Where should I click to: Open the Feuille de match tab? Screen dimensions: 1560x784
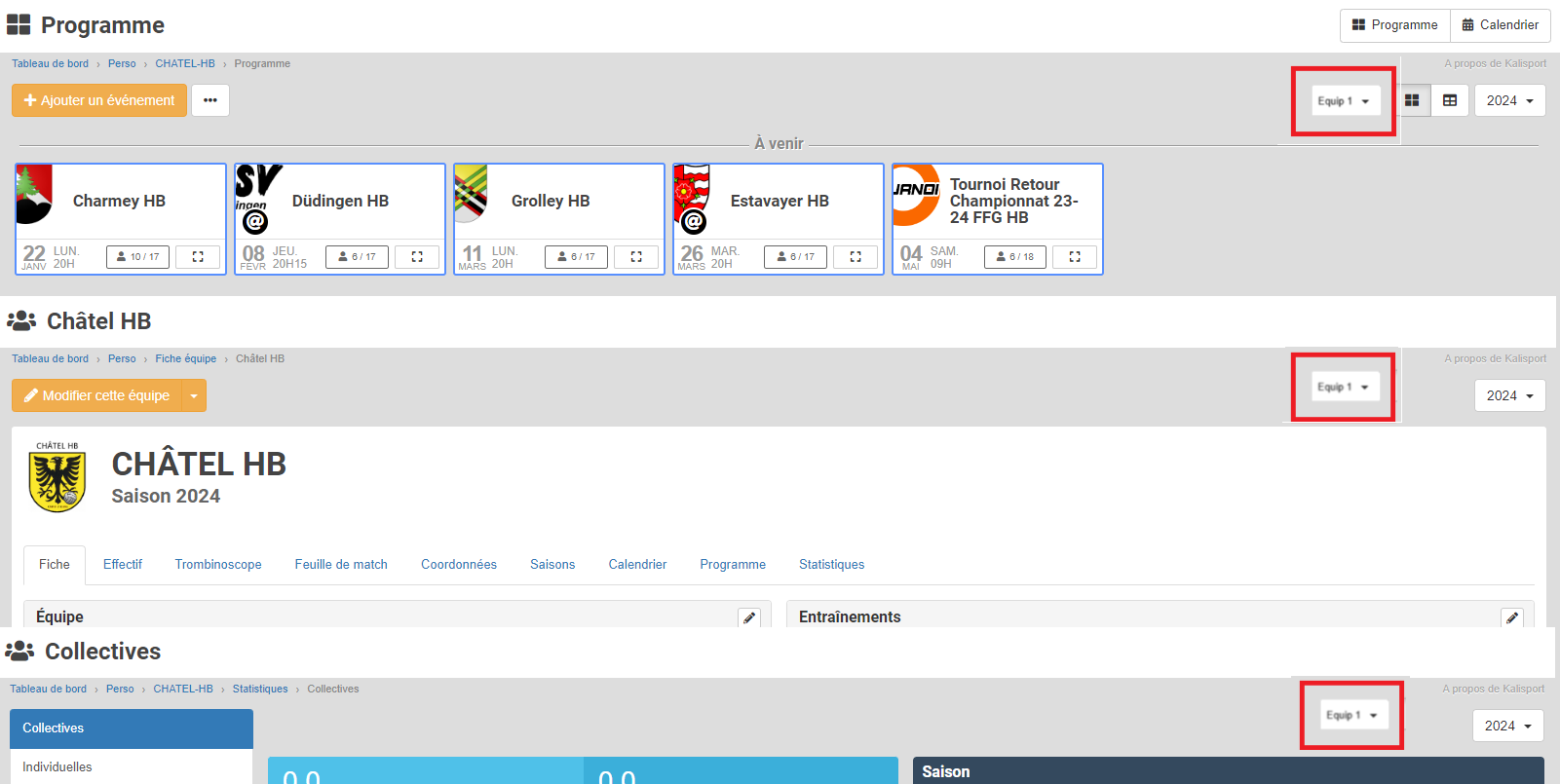point(341,565)
